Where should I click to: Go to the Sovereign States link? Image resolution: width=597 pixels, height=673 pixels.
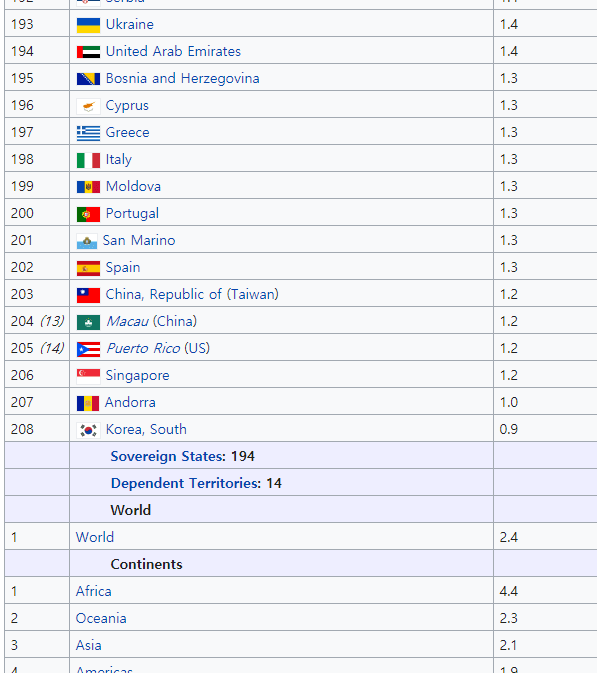168,456
